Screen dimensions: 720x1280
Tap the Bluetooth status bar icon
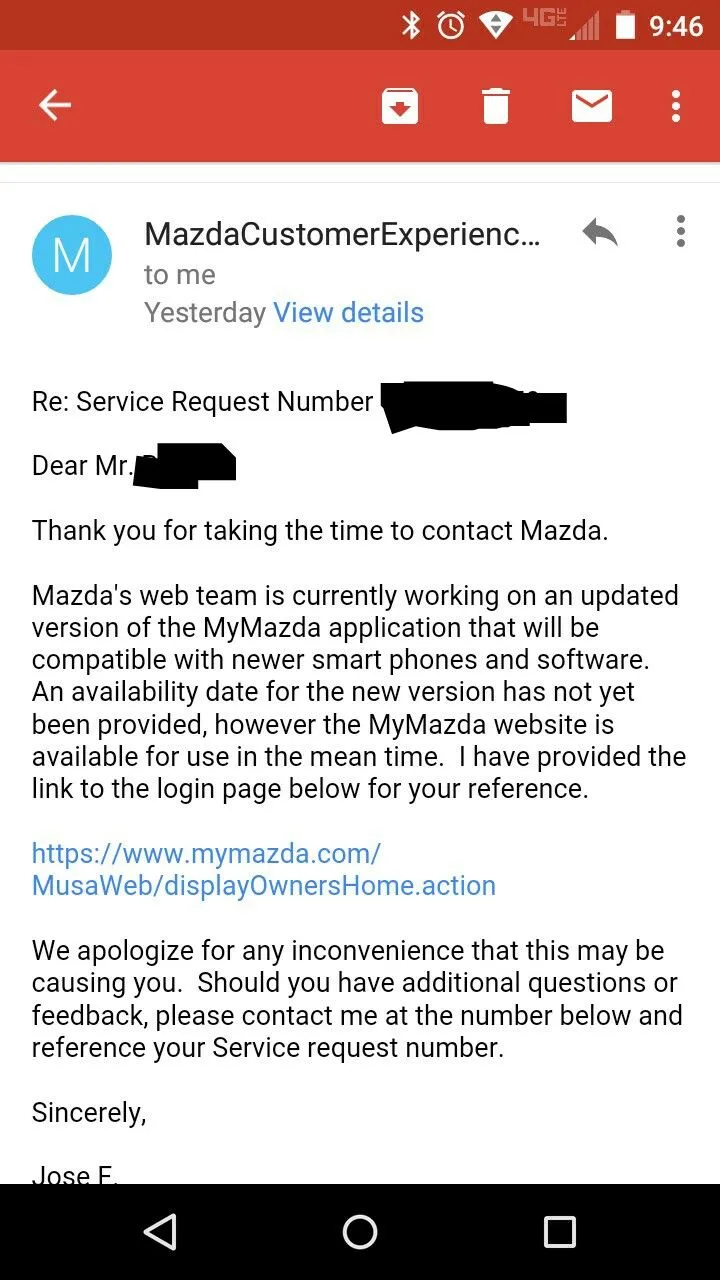click(411, 25)
